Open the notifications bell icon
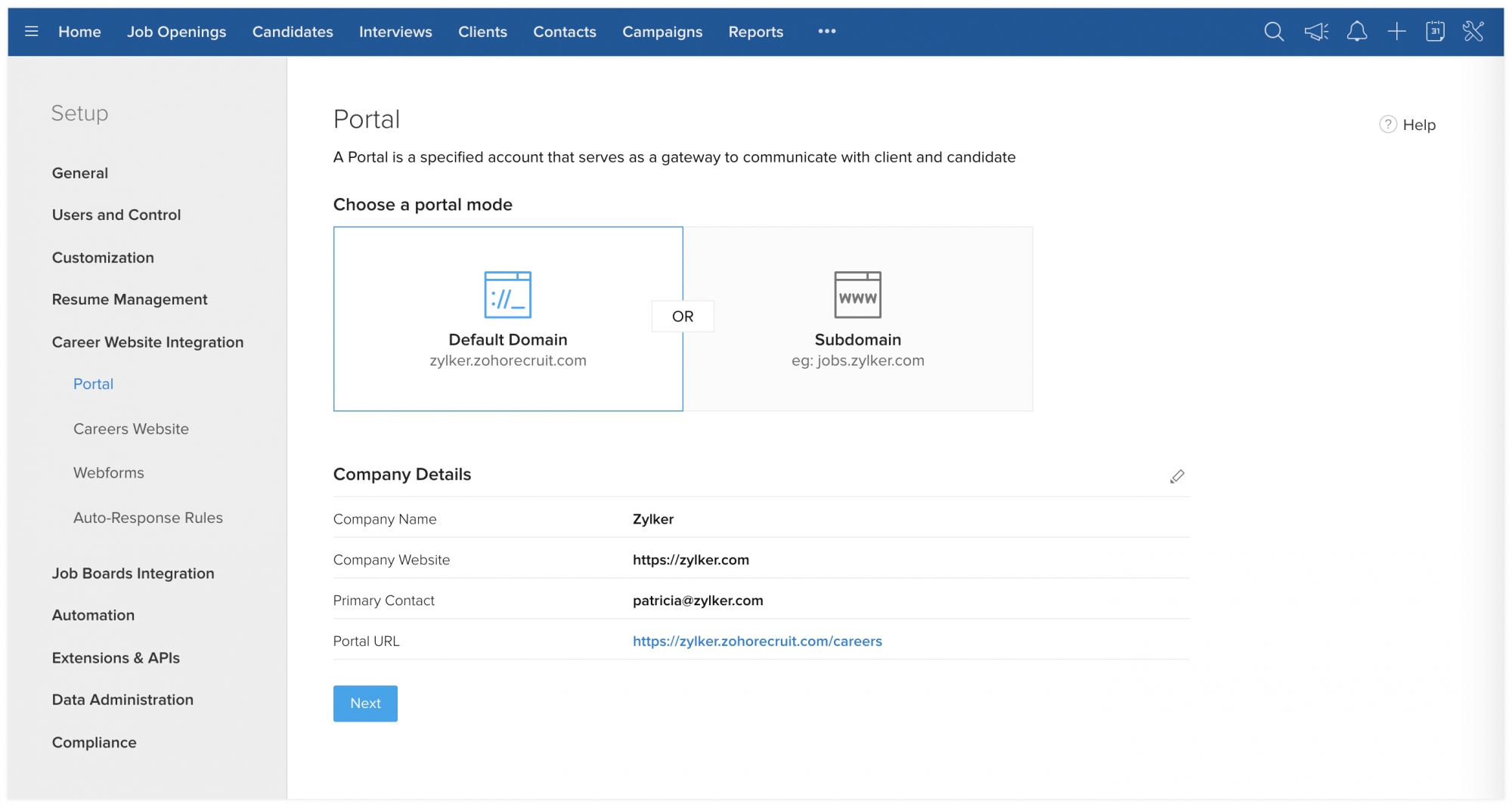Image resolution: width=1512 pixels, height=807 pixels. pos(1357,32)
